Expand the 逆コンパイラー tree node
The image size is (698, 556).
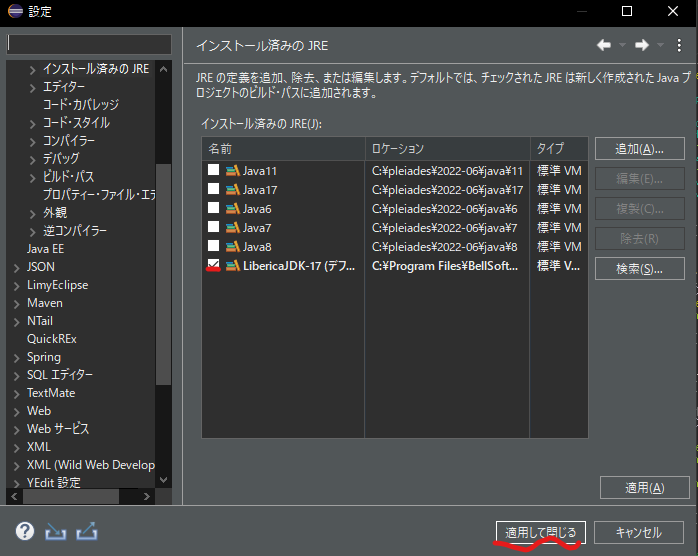32,232
